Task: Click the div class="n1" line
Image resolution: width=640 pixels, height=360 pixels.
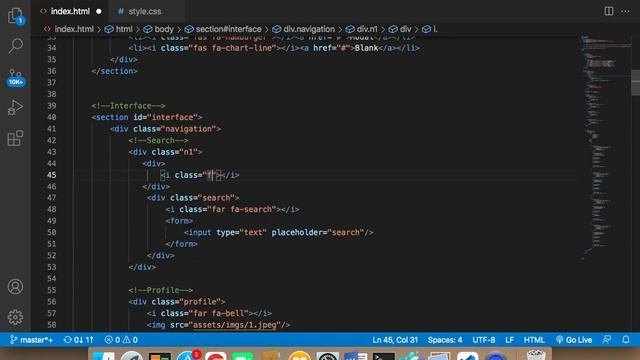Action: pos(165,151)
